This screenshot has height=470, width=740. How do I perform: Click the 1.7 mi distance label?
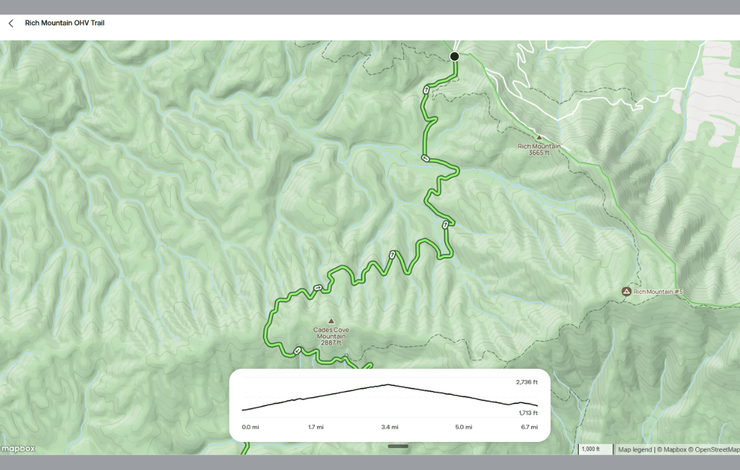pos(316,427)
